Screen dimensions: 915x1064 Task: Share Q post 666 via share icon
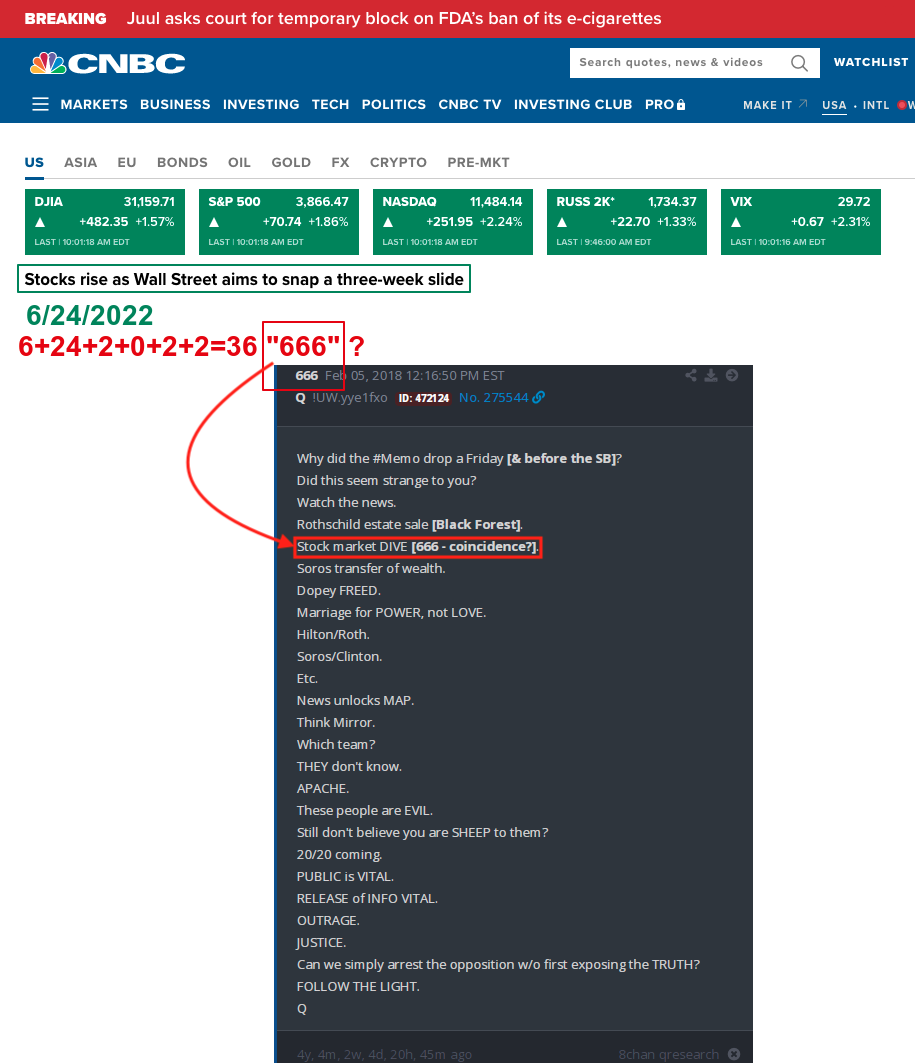coord(691,375)
